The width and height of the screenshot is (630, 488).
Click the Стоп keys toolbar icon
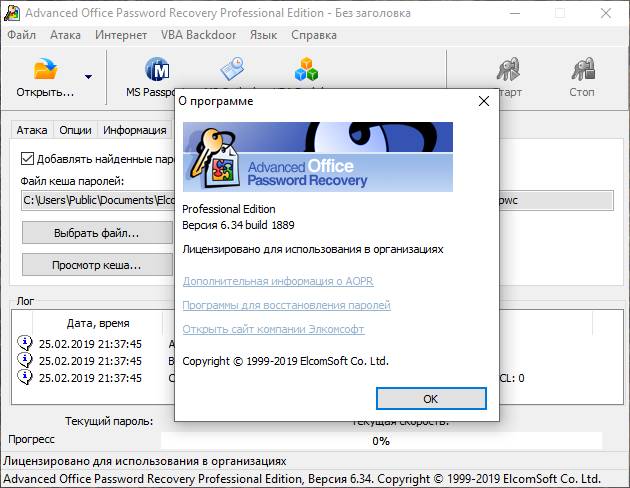tap(583, 69)
